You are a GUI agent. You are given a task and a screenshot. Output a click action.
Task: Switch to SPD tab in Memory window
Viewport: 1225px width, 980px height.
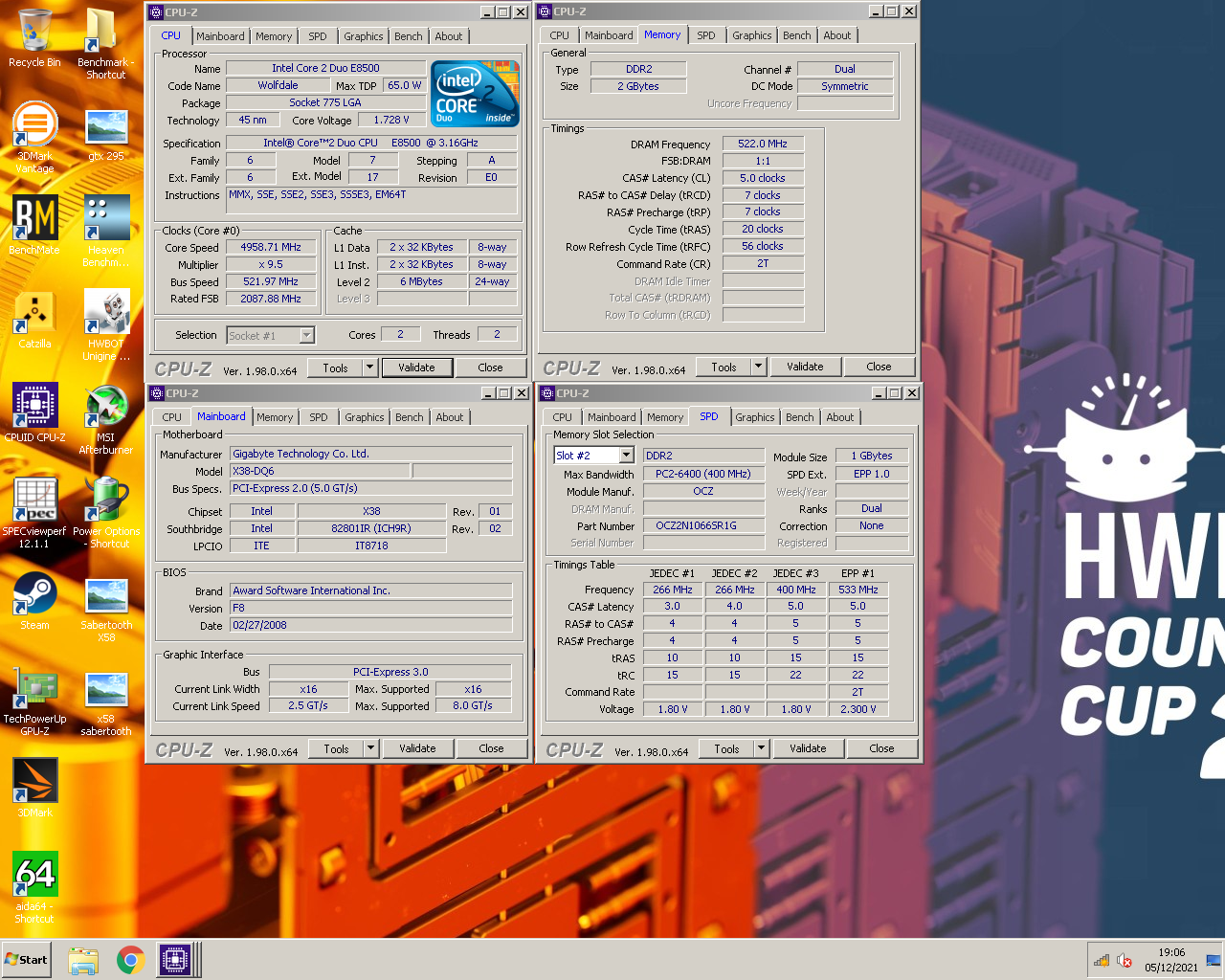point(706,35)
